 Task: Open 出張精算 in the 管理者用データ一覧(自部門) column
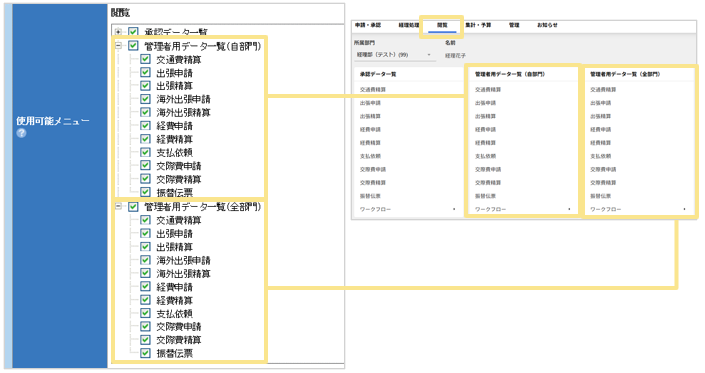[485, 116]
